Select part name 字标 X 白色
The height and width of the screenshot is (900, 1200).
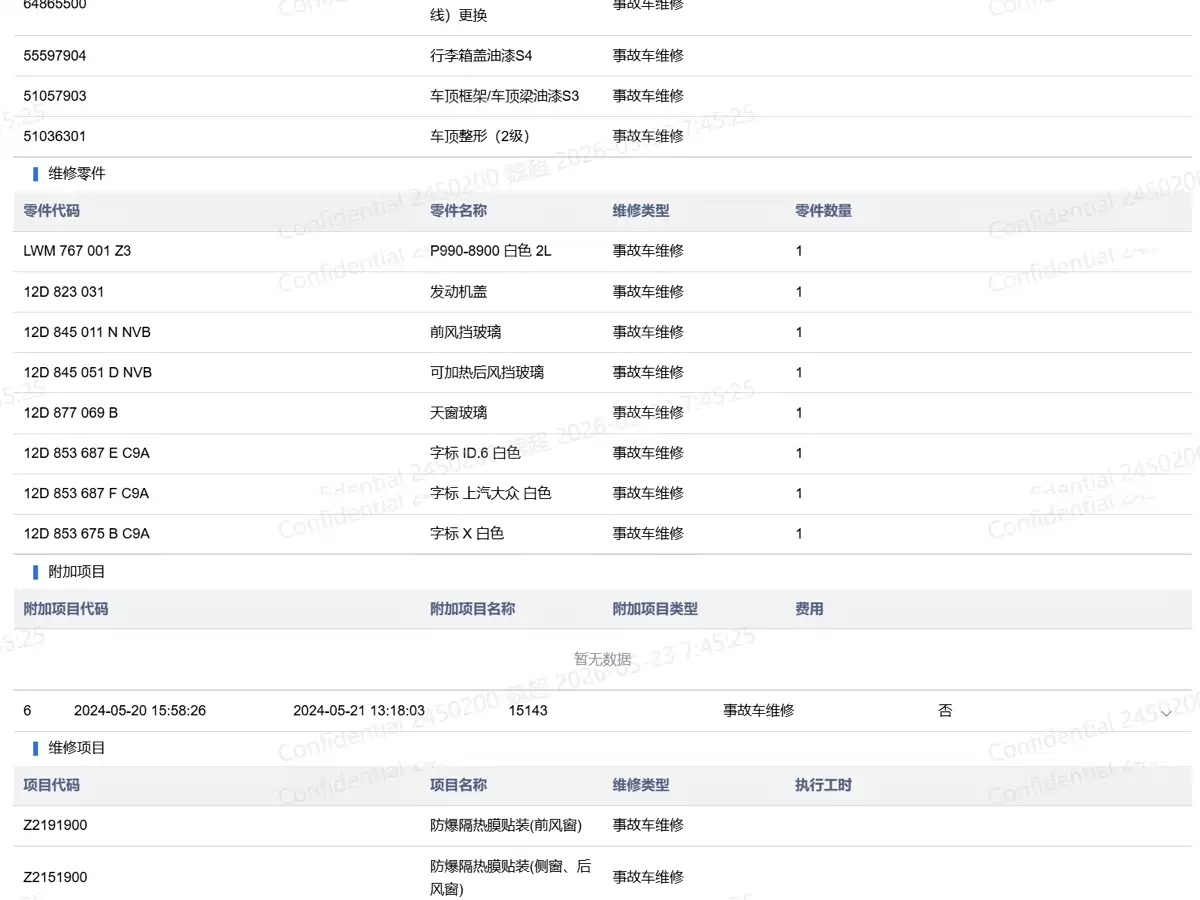pos(467,534)
